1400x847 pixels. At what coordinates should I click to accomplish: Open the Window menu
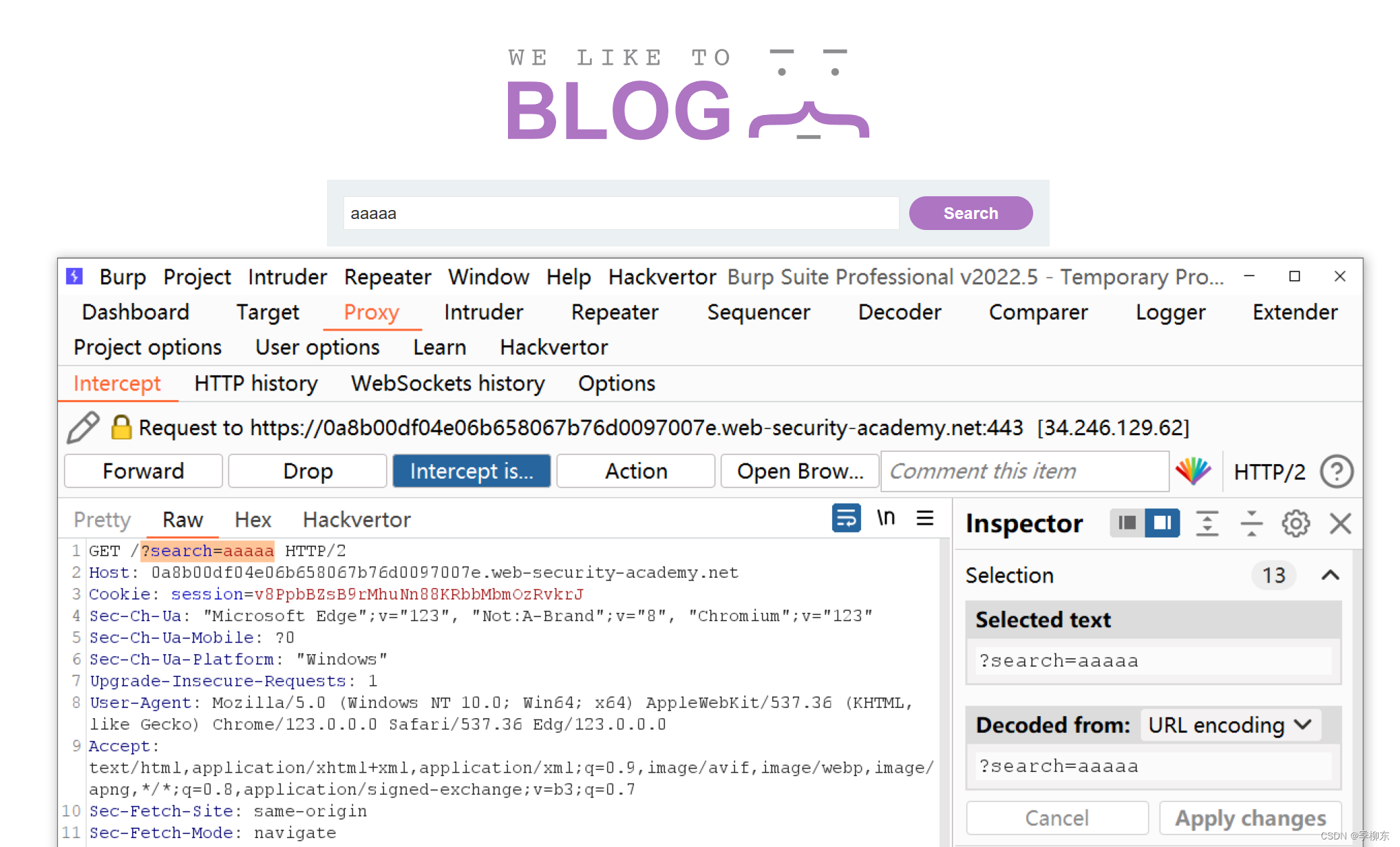click(489, 277)
